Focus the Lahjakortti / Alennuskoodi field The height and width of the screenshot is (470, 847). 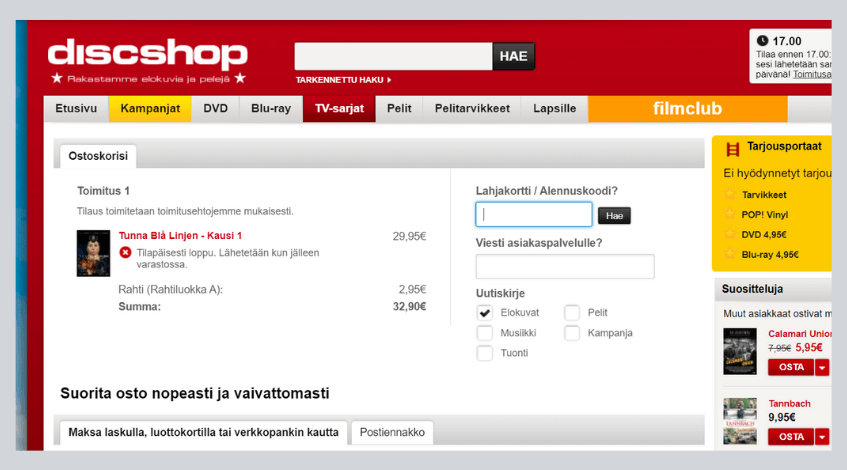[534, 214]
